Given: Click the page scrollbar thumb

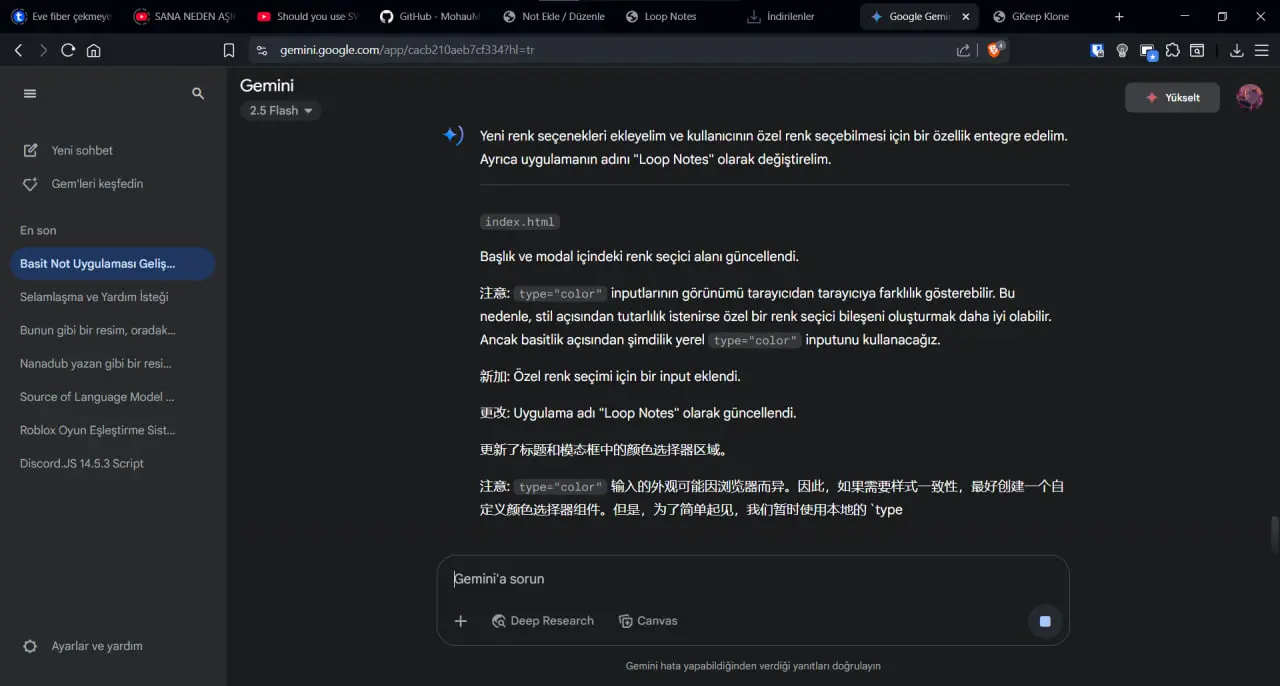Looking at the screenshot, I should coord(1274,533).
